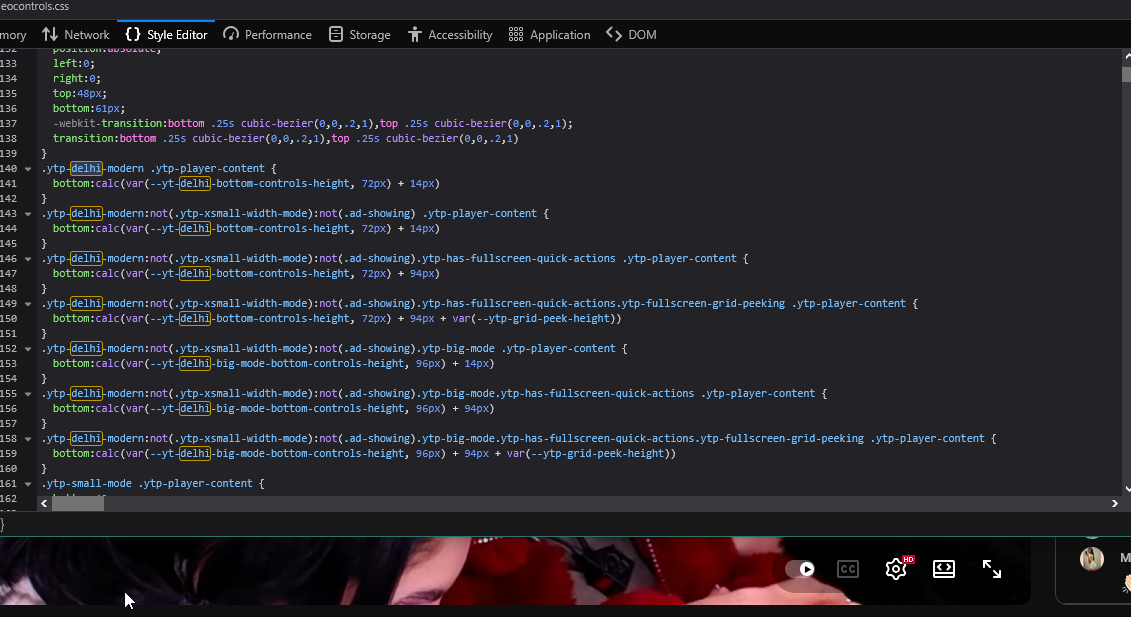
Task: Click the selector text on line 143
Action: (x=295, y=214)
